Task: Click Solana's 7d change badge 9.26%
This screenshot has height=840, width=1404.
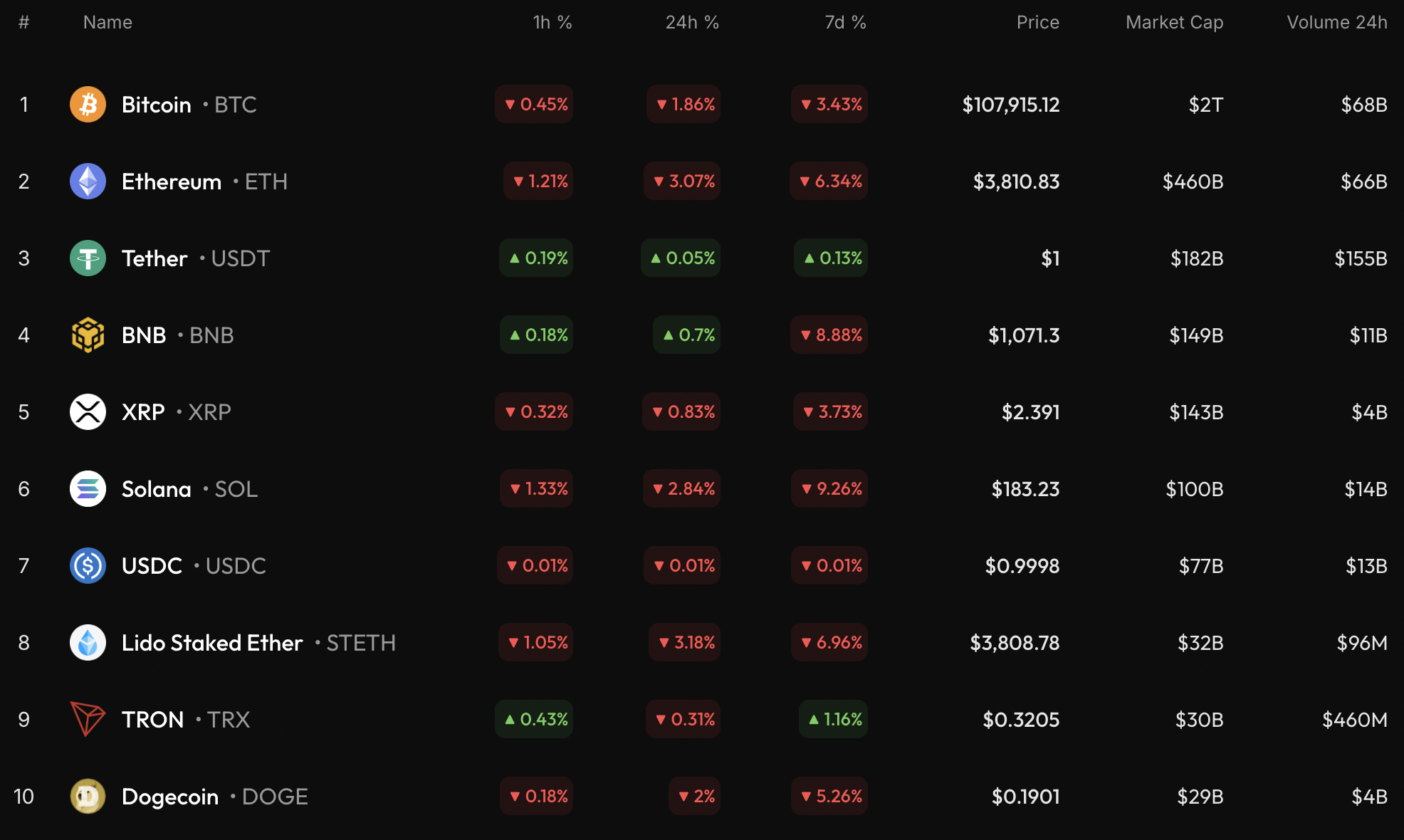Action: 829,489
